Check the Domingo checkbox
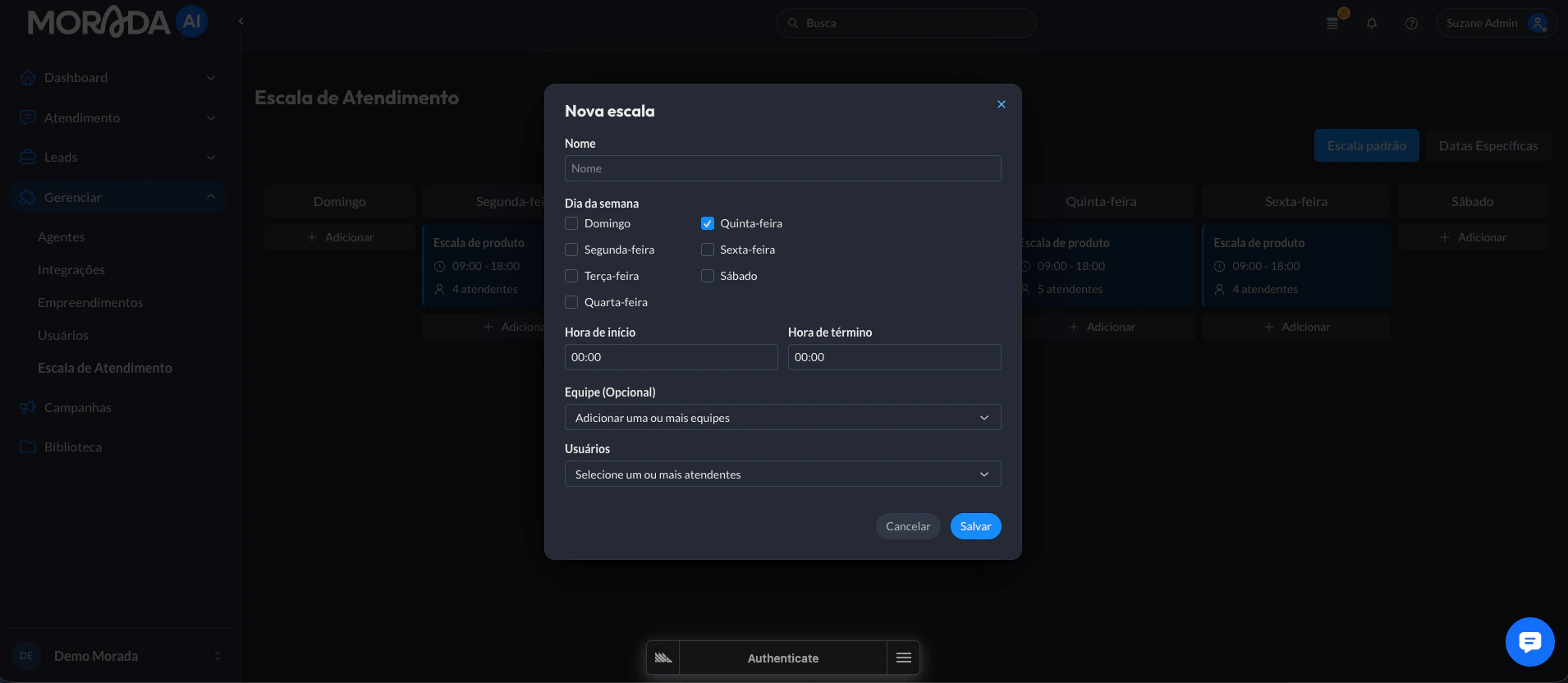The width and height of the screenshot is (1568, 683). click(571, 223)
